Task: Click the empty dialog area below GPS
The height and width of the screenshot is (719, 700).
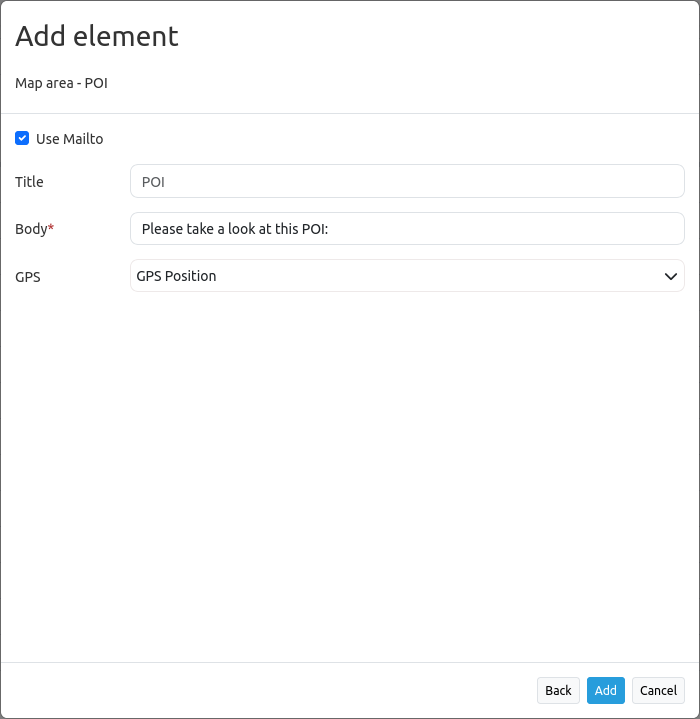Action: (x=350, y=470)
